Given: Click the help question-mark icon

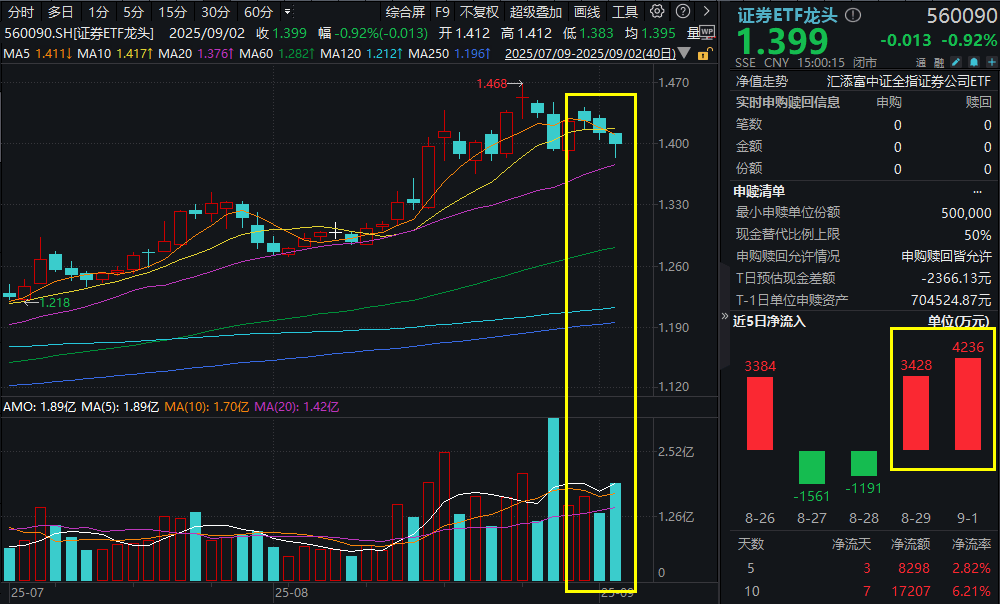Looking at the screenshot, I should coord(684,12).
